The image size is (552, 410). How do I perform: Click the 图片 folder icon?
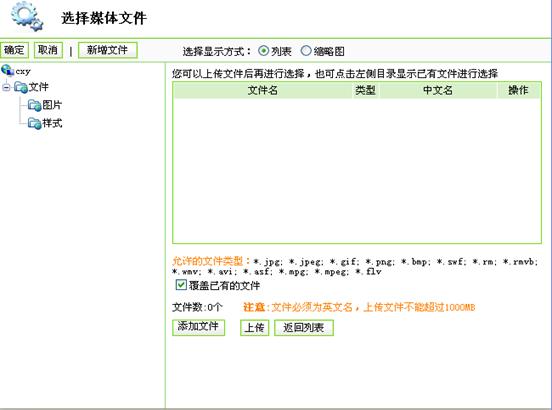click(x=34, y=105)
